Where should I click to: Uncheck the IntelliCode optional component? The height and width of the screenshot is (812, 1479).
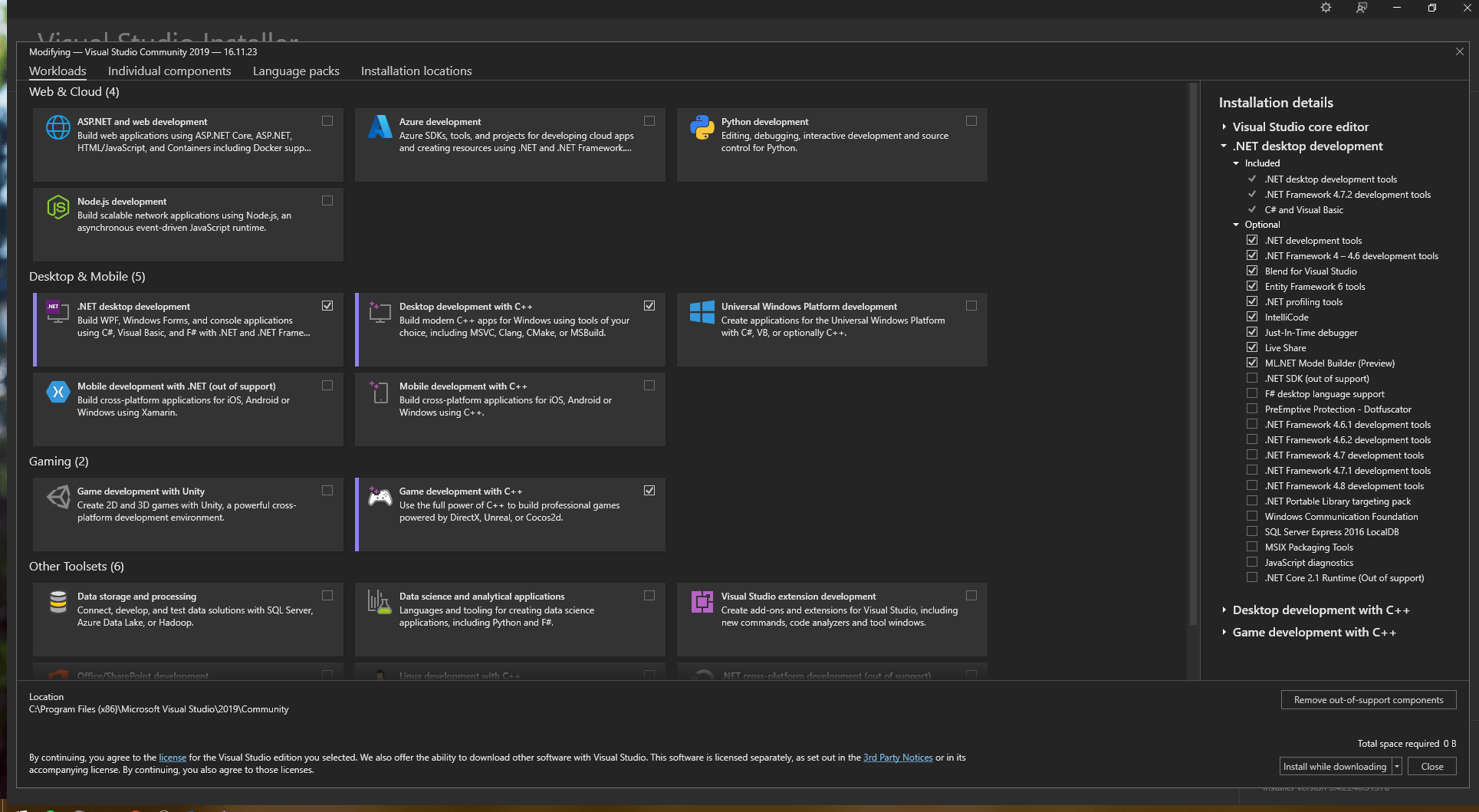click(x=1252, y=317)
